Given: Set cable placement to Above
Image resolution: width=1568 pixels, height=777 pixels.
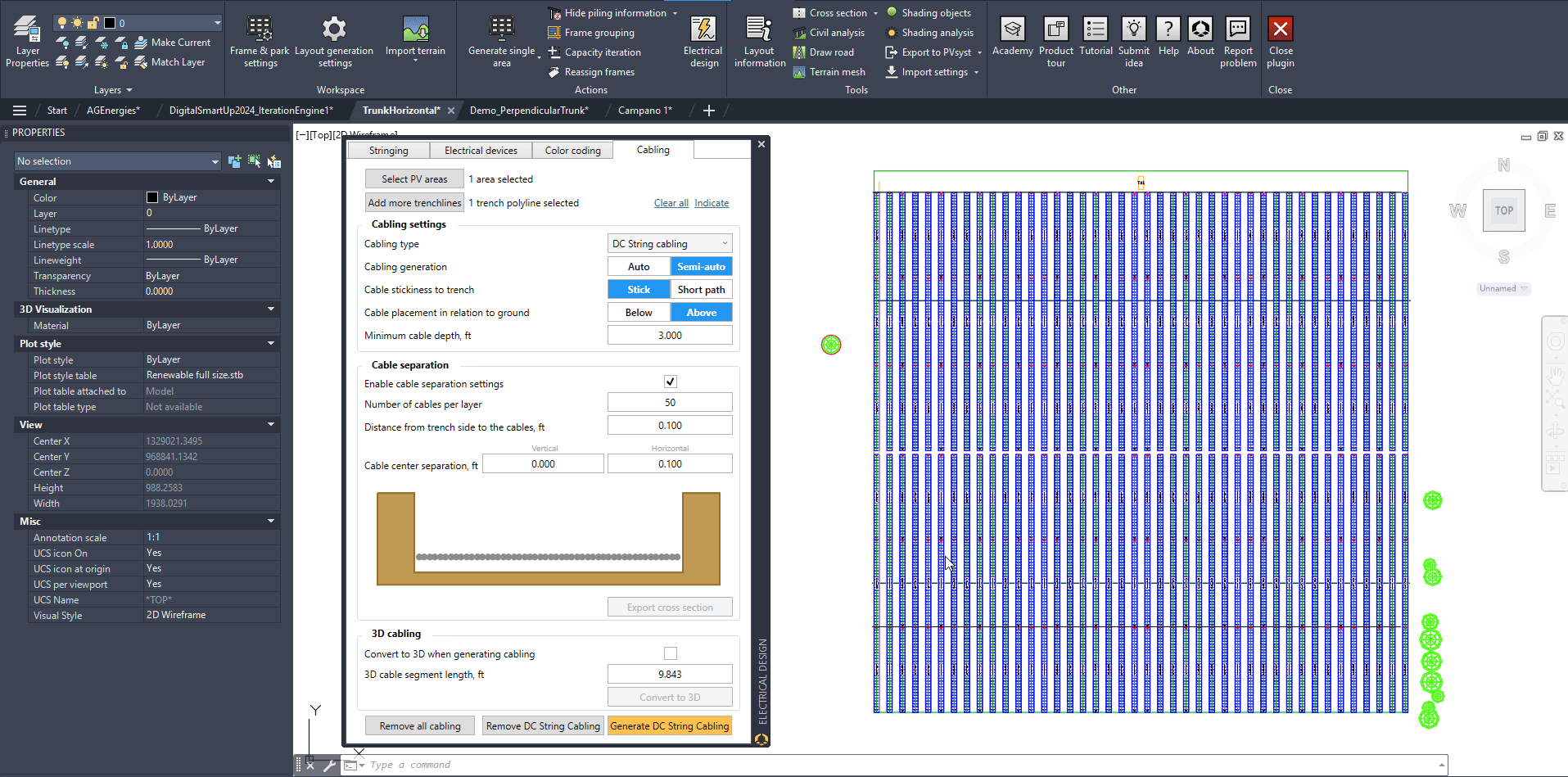Looking at the screenshot, I should coord(701,313).
